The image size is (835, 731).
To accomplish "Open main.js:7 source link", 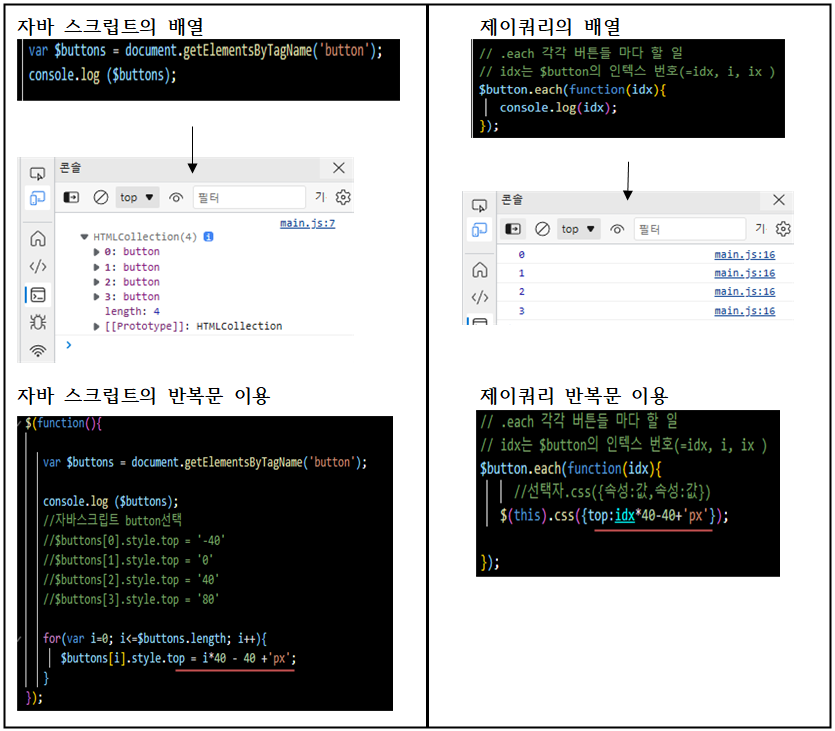I will tap(307, 223).
